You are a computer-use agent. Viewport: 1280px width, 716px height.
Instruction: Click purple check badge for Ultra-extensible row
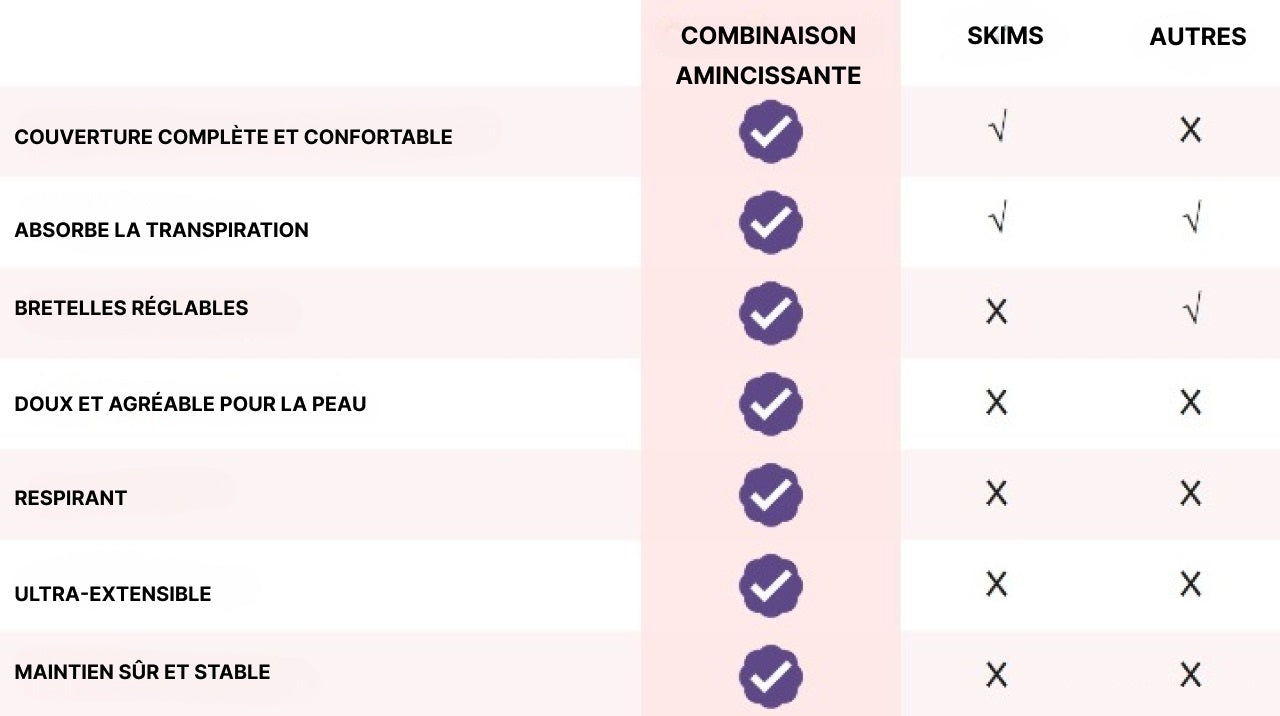point(770,586)
